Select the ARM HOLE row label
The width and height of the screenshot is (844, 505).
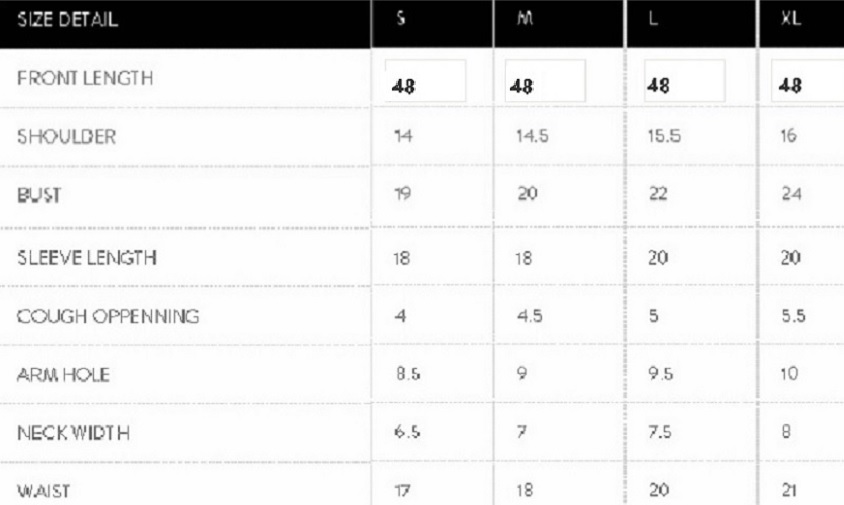[x=63, y=375]
